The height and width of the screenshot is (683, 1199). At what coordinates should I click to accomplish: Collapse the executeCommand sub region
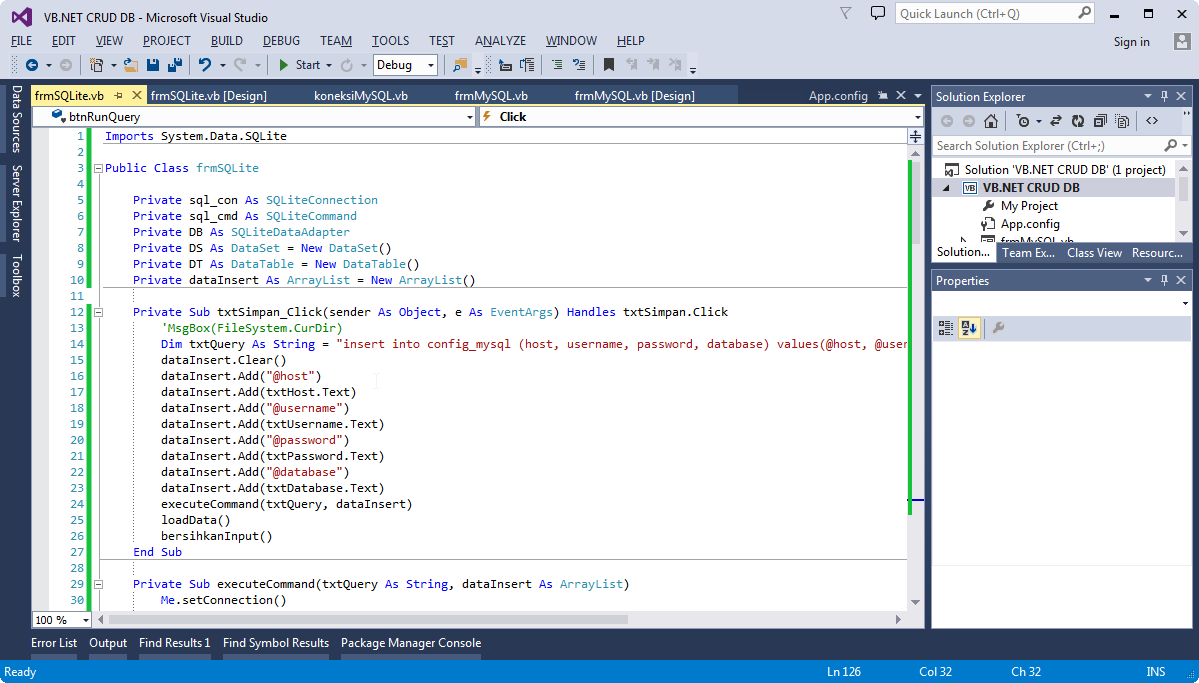click(x=98, y=584)
